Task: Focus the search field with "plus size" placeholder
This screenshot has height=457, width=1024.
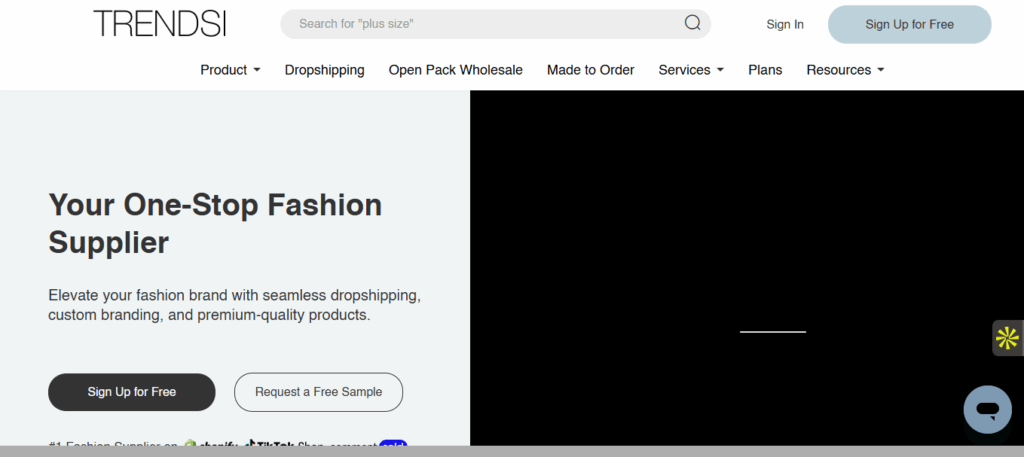Action: point(480,24)
